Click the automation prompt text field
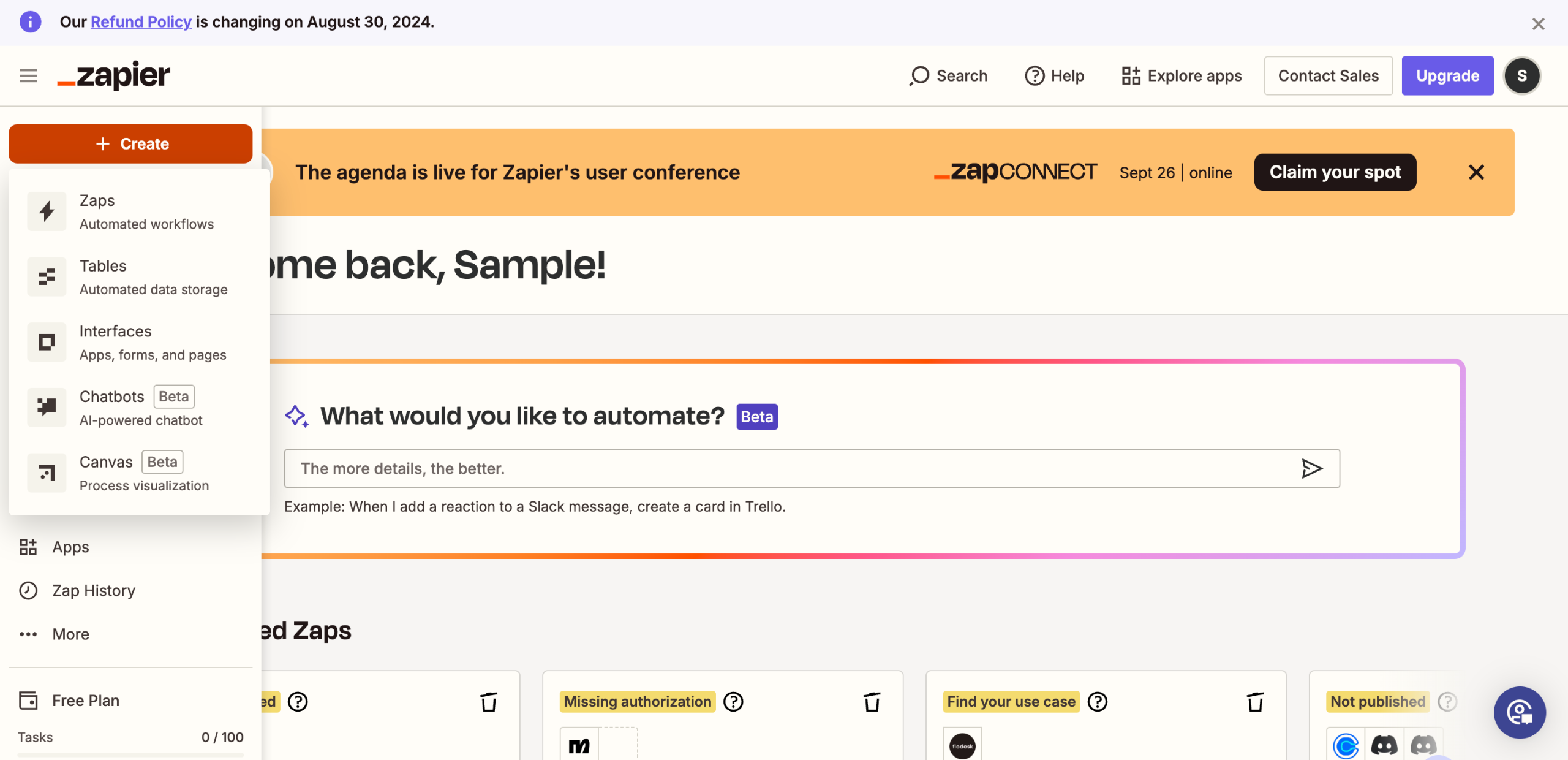1568x760 pixels. (x=790, y=468)
